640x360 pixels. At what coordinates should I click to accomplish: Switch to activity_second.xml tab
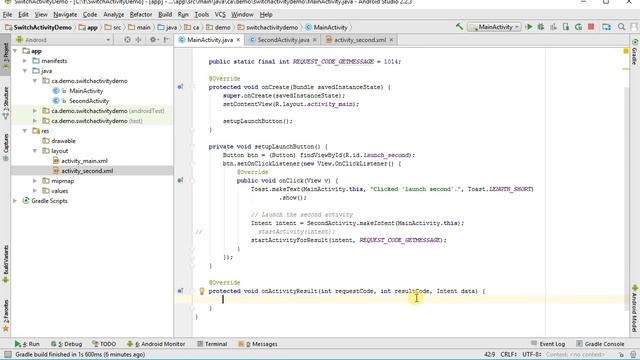[x=360, y=40]
